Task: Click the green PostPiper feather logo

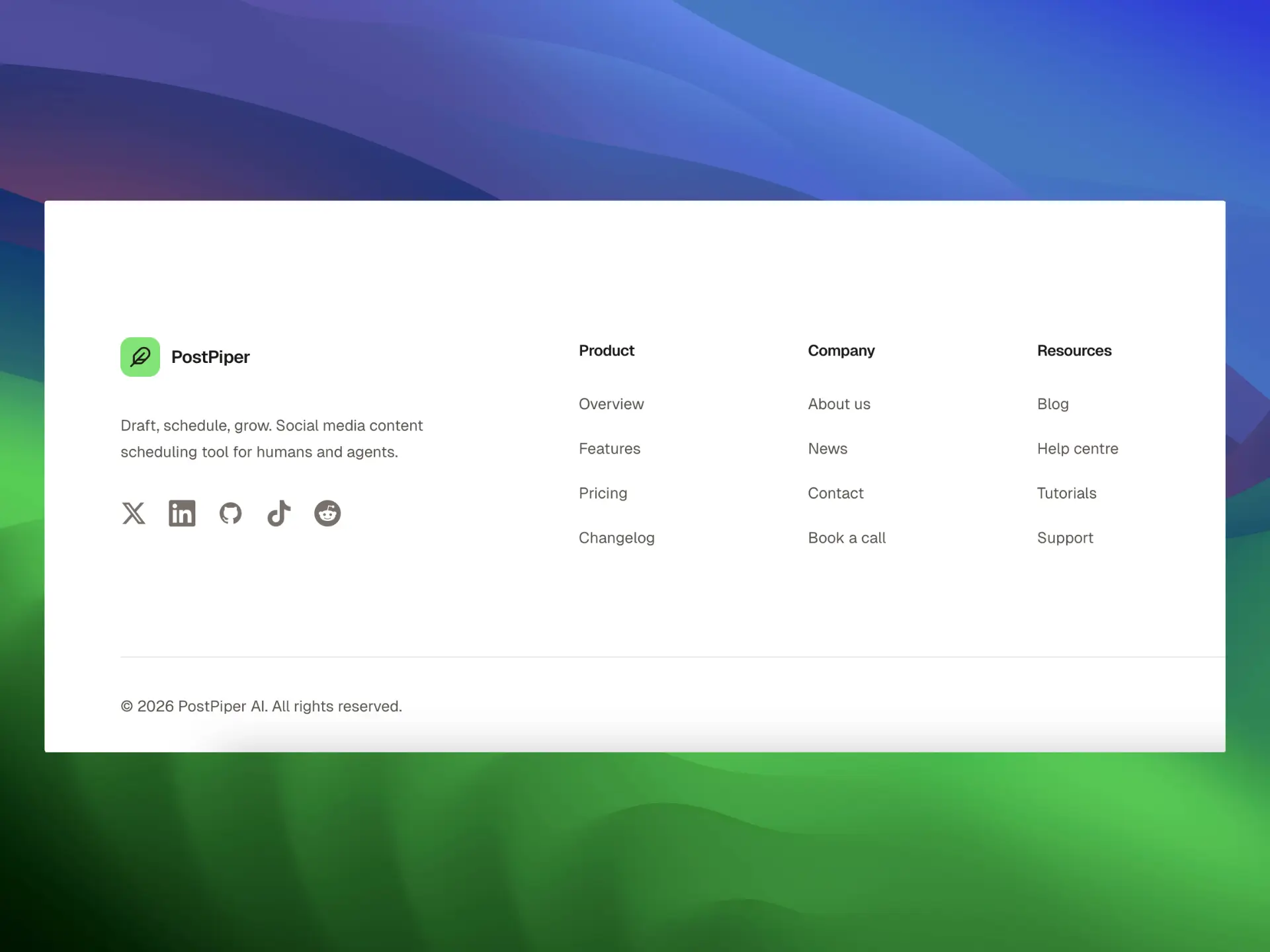Action: tap(140, 357)
